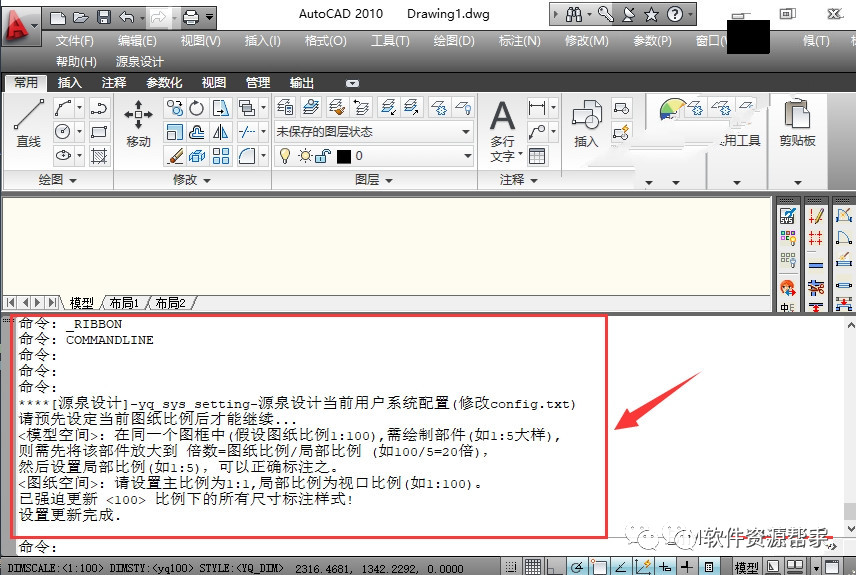856x575 pixels.
Task: Toggle the layer on/off lightbulb icon
Action: pos(285,156)
